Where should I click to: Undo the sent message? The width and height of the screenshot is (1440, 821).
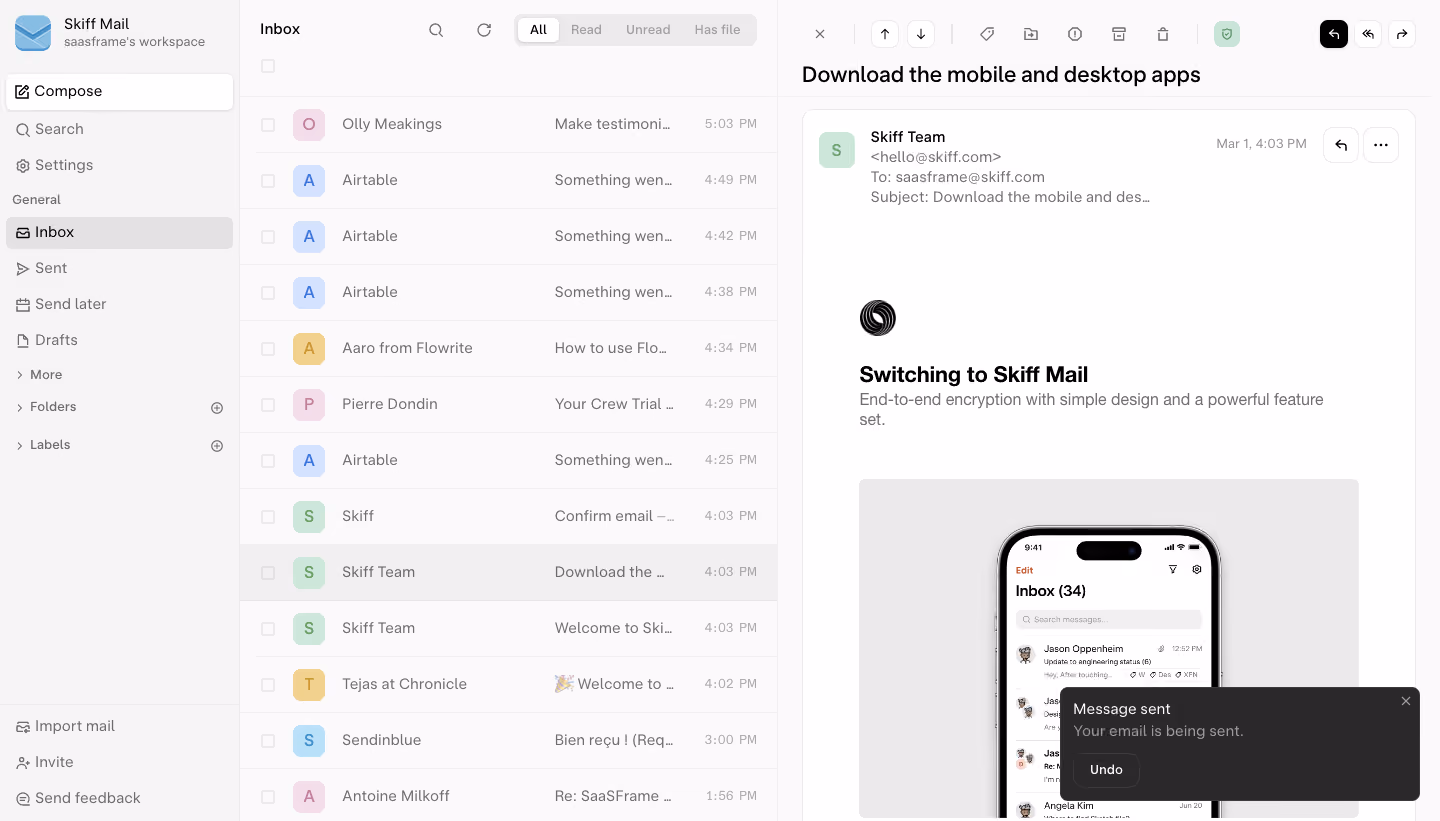1106,770
